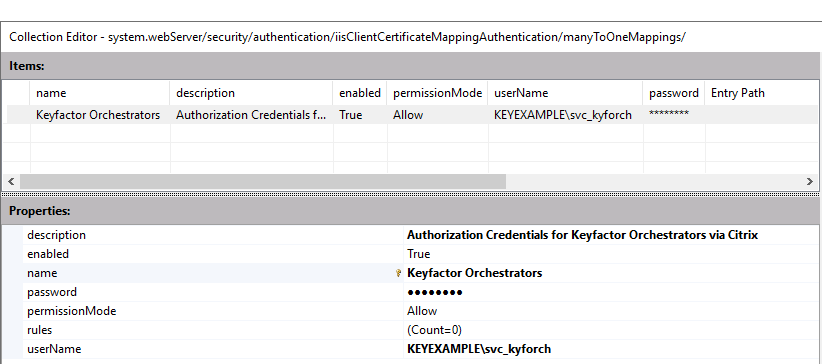This screenshot has height=364, width=822.
Task: Click the left scroll arrow of items list
Action: coord(10,181)
